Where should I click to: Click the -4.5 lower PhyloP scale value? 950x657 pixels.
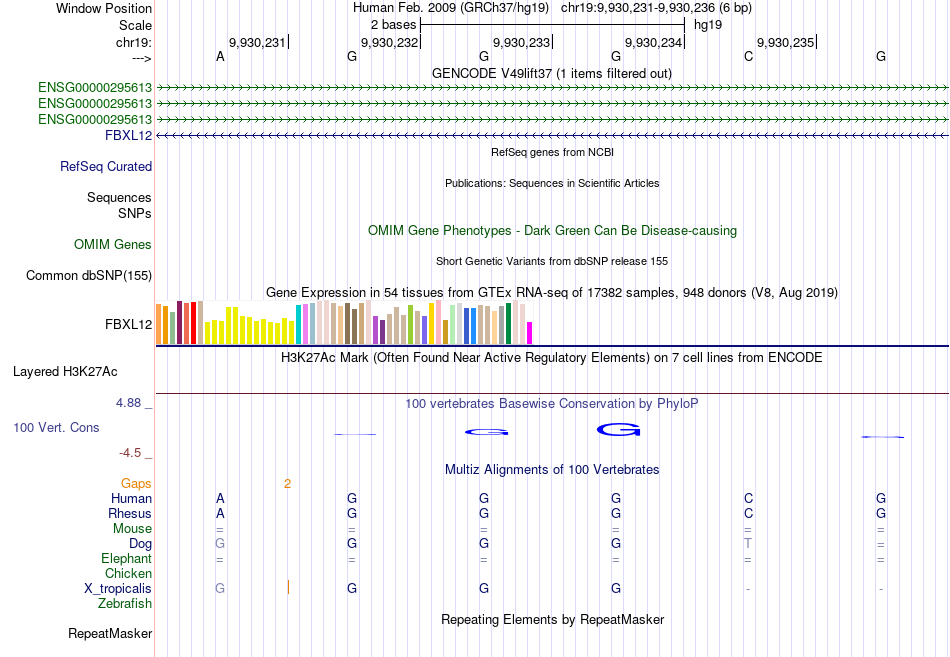point(130,453)
